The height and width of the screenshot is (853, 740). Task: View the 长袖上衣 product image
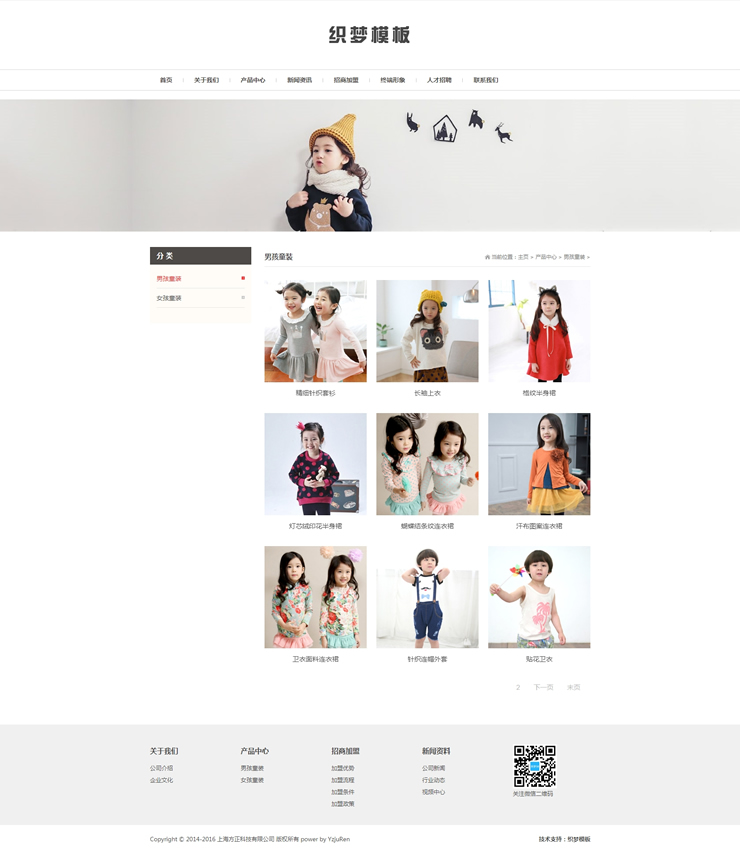pos(427,331)
